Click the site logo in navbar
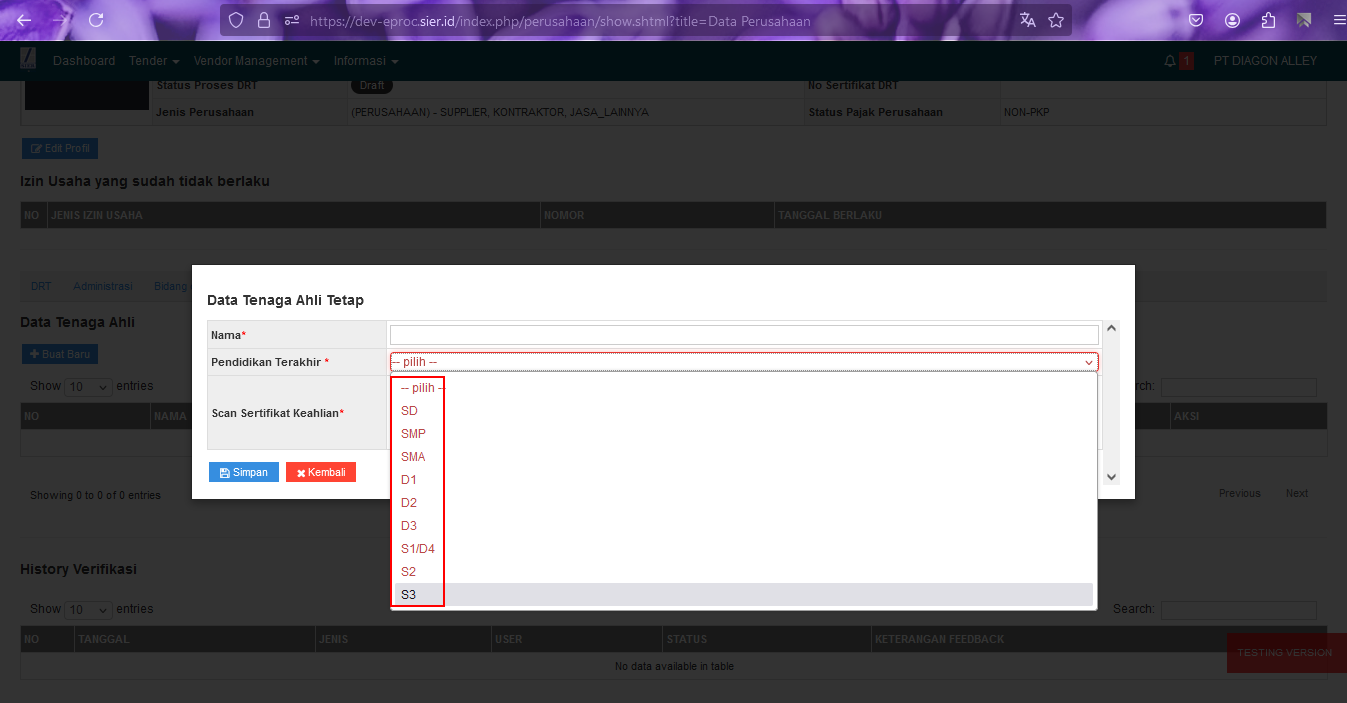The height and width of the screenshot is (703, 1347). pyautogui.click(x=29, y=60)
